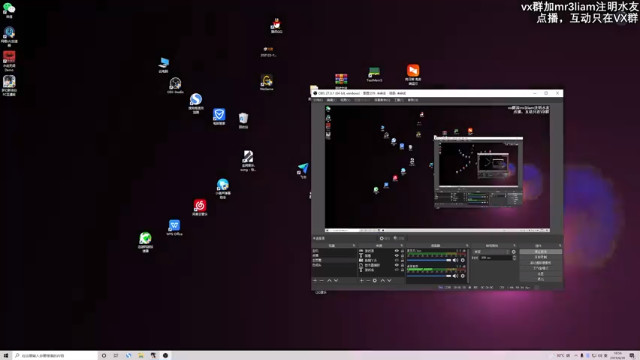Image resolution: width=640 pixels, height=360 pixels.
Task: Move selected source down in Sources panel
Action: 389,280
